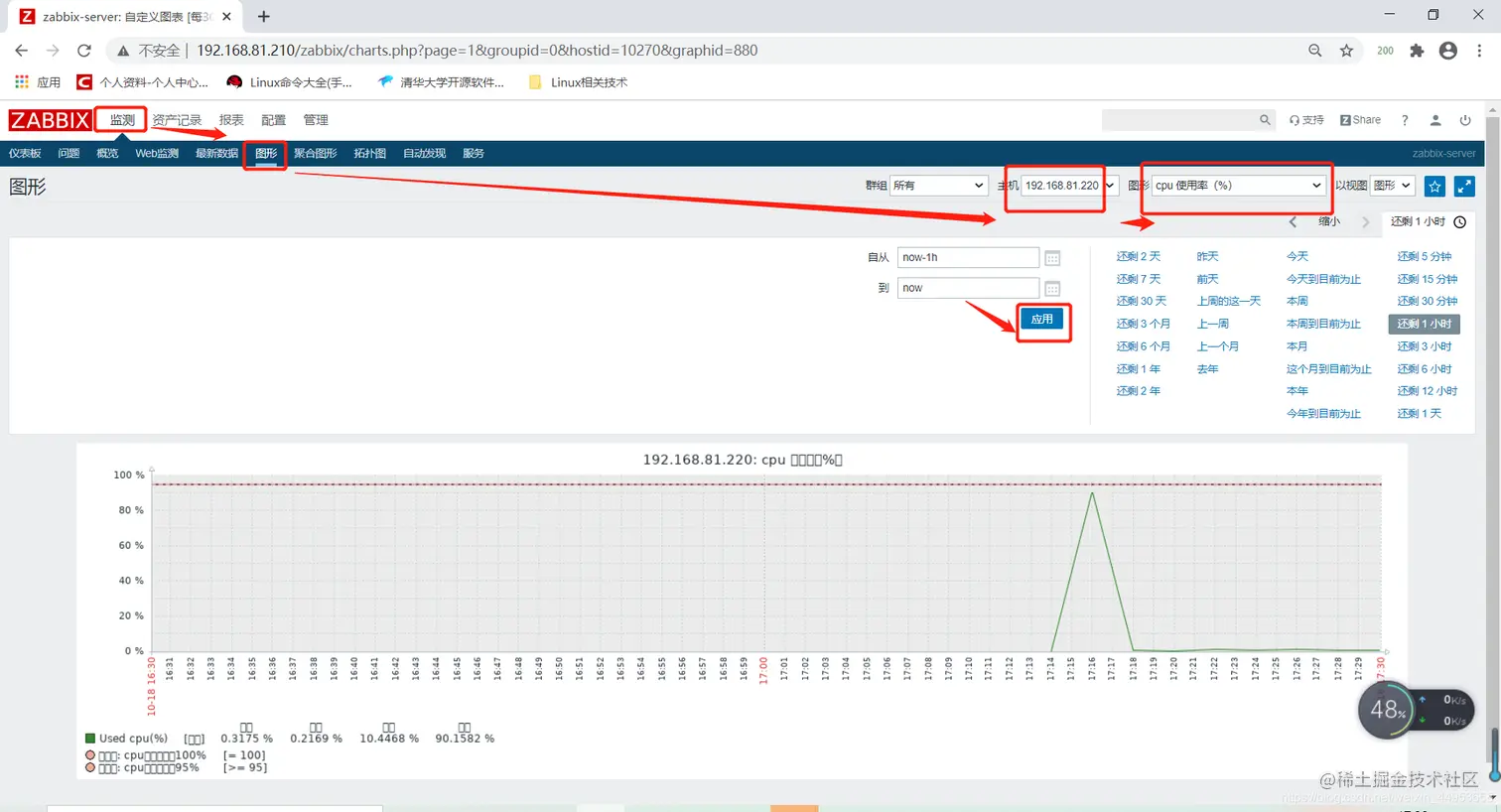The height and width of the screenshot is (812, 1501).
Task: Click the 到 now input field
Action: pos(968,289)
